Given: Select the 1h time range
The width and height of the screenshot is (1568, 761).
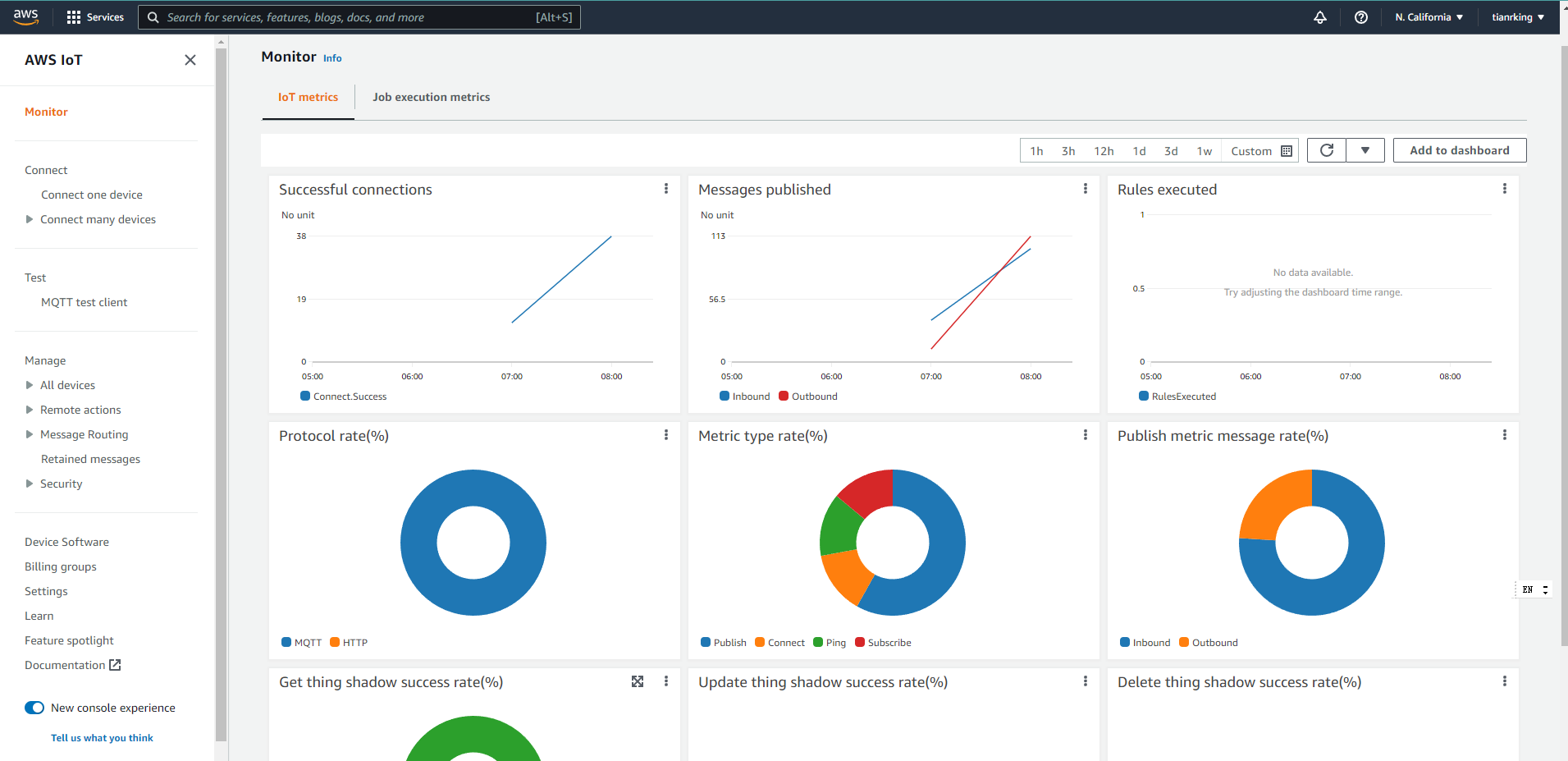Looking at the screenshot, I should (x=1036, y=151).
